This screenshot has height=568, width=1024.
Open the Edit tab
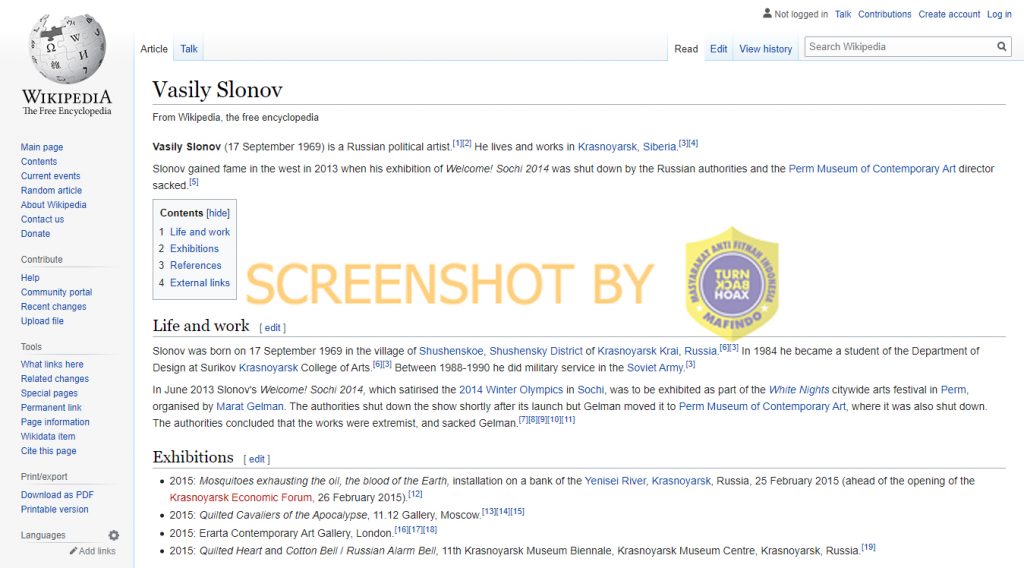[x=718, y=49]
